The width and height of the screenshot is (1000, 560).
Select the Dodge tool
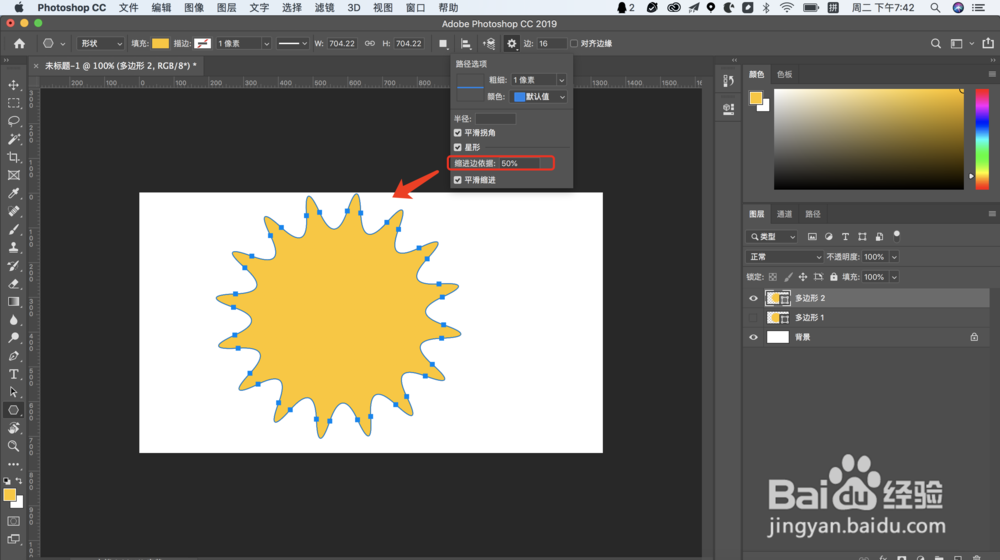[13, 338]
